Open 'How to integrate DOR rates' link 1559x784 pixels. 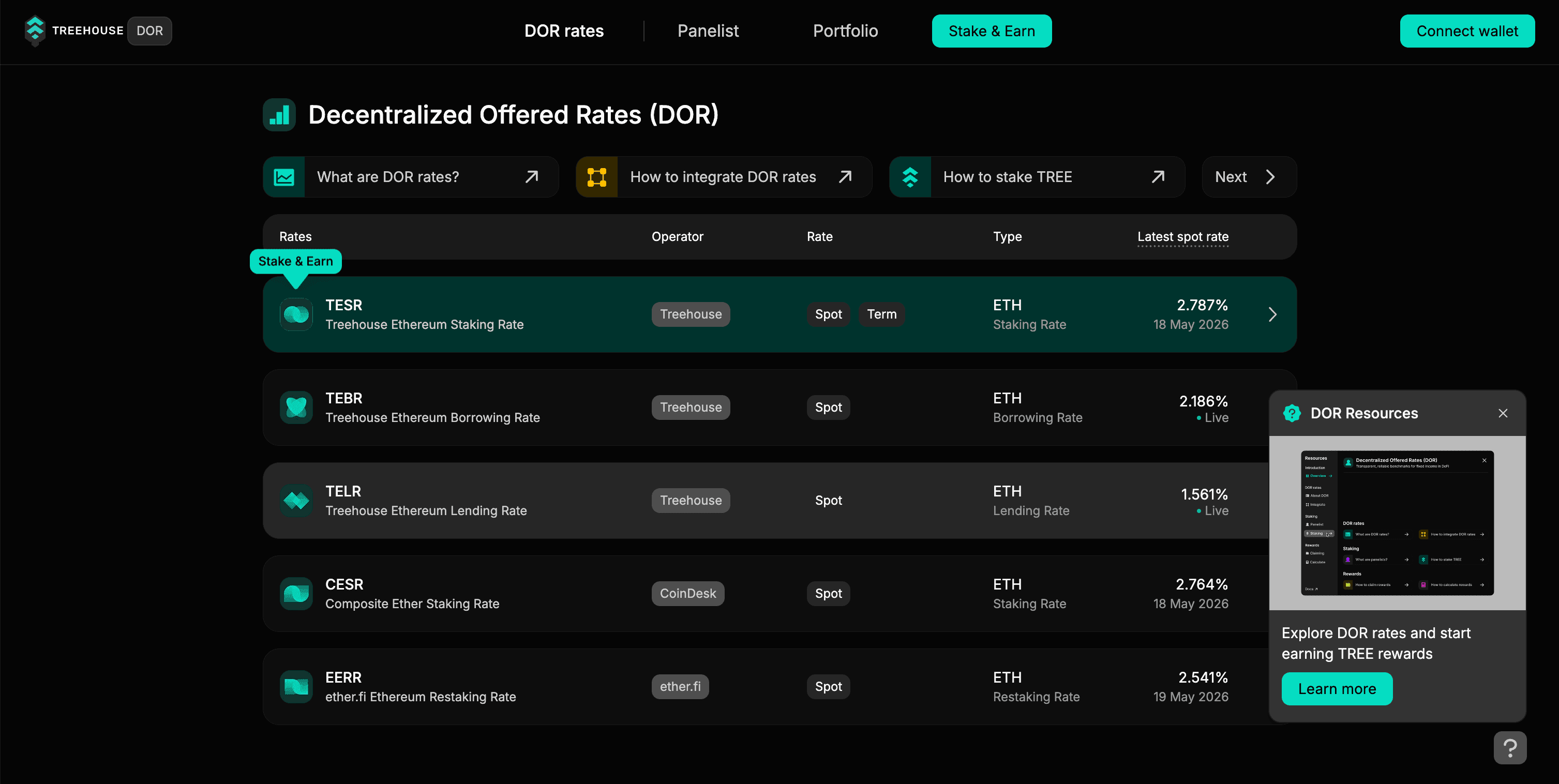tap(724, 177)
